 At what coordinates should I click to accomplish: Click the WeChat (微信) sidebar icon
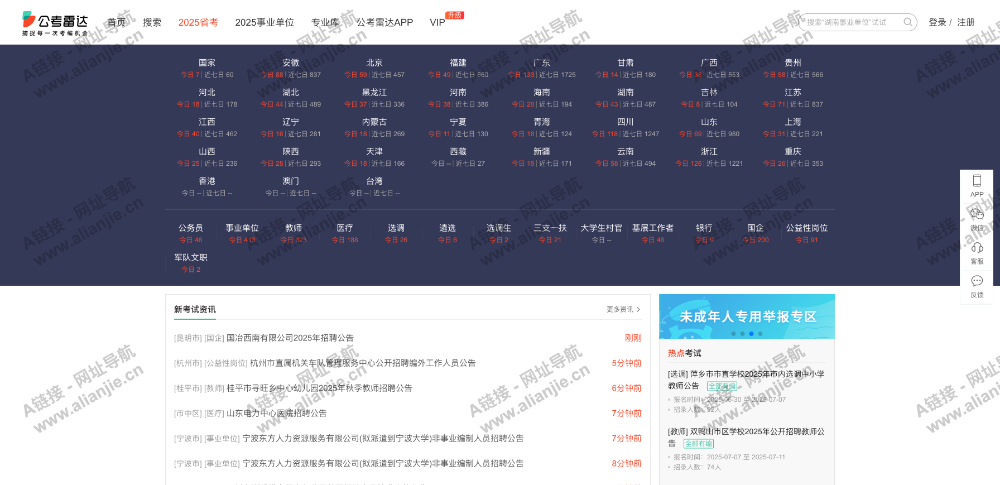[977, 214]
